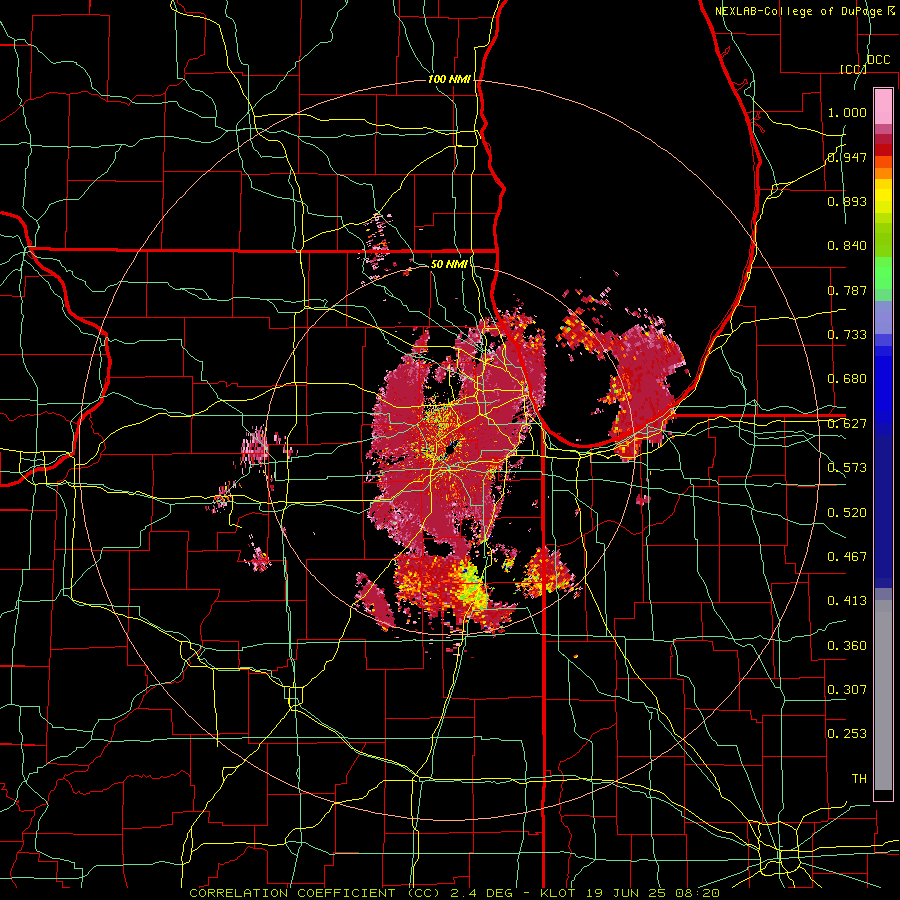Click the 0.947 scale value
The image size is (900, 900).
pos(847,157)
